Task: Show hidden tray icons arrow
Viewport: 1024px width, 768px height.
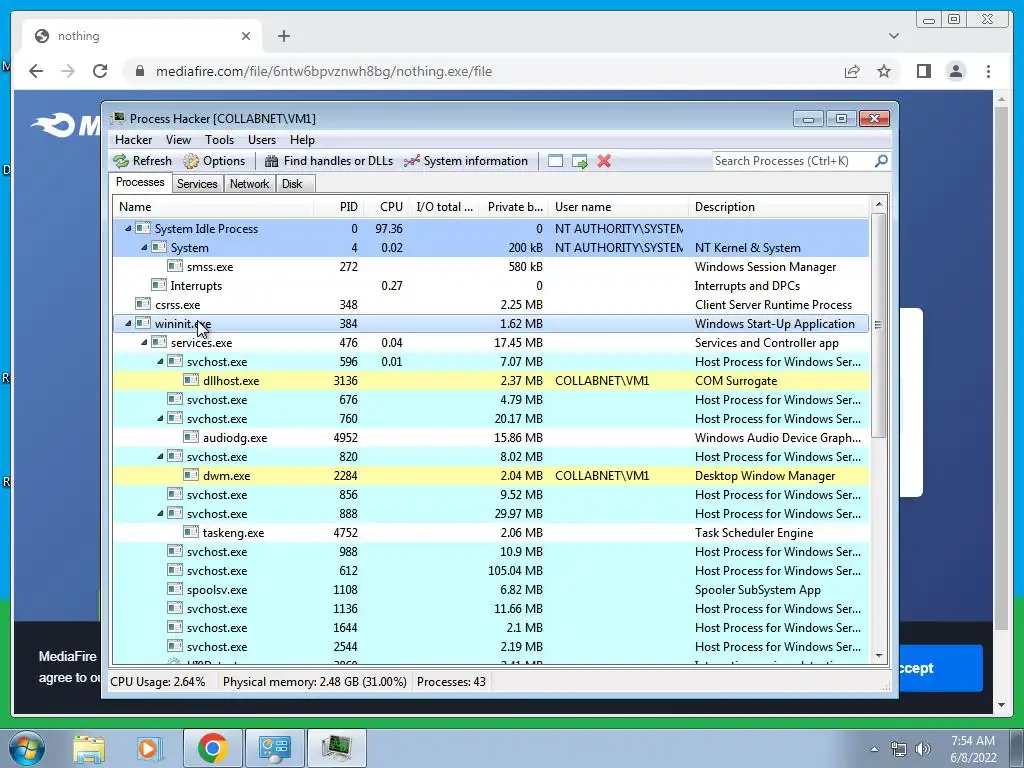Action: [874, 749]
